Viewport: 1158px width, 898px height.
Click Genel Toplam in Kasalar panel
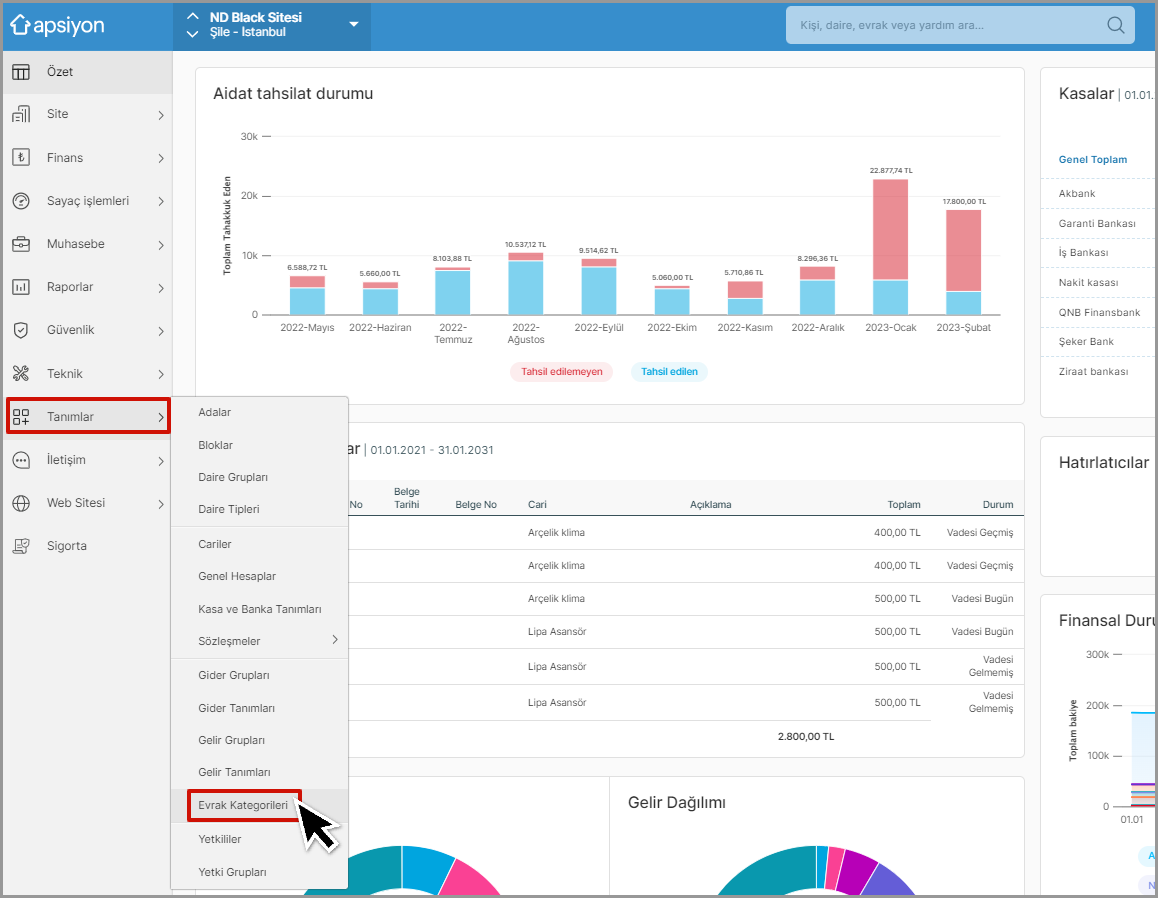click(x=1092, y=160)
